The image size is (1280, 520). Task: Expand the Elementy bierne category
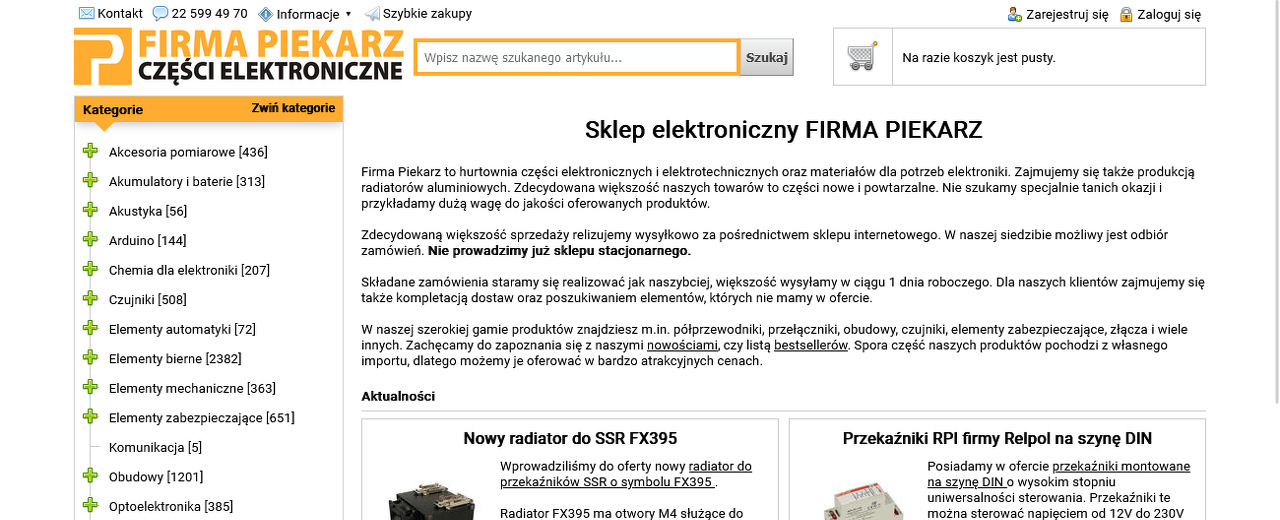pos(91,358)
